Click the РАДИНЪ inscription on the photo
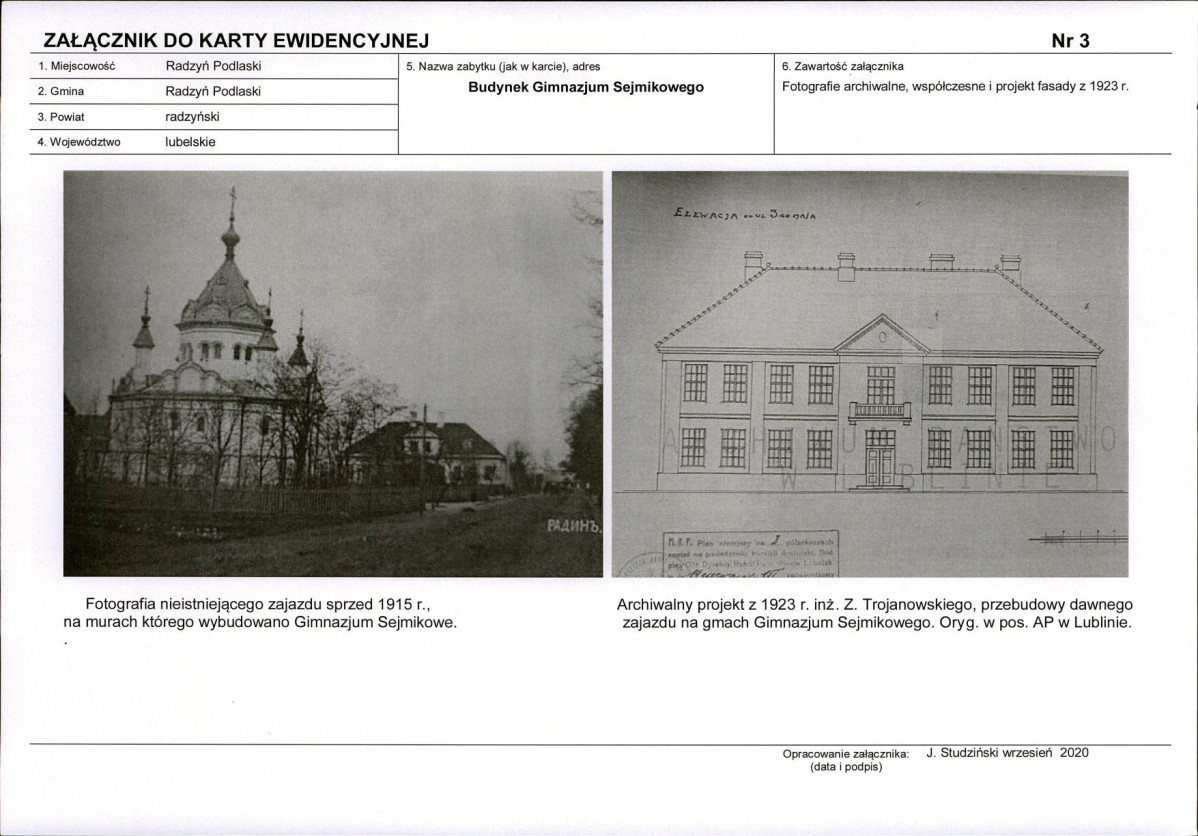Image resolution: width=1198 pixels, height=836 pixels. (574, 526)
